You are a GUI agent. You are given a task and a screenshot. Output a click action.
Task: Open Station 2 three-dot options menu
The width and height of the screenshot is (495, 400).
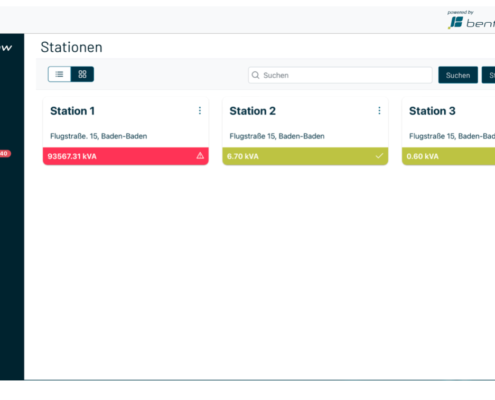(379, 111)
